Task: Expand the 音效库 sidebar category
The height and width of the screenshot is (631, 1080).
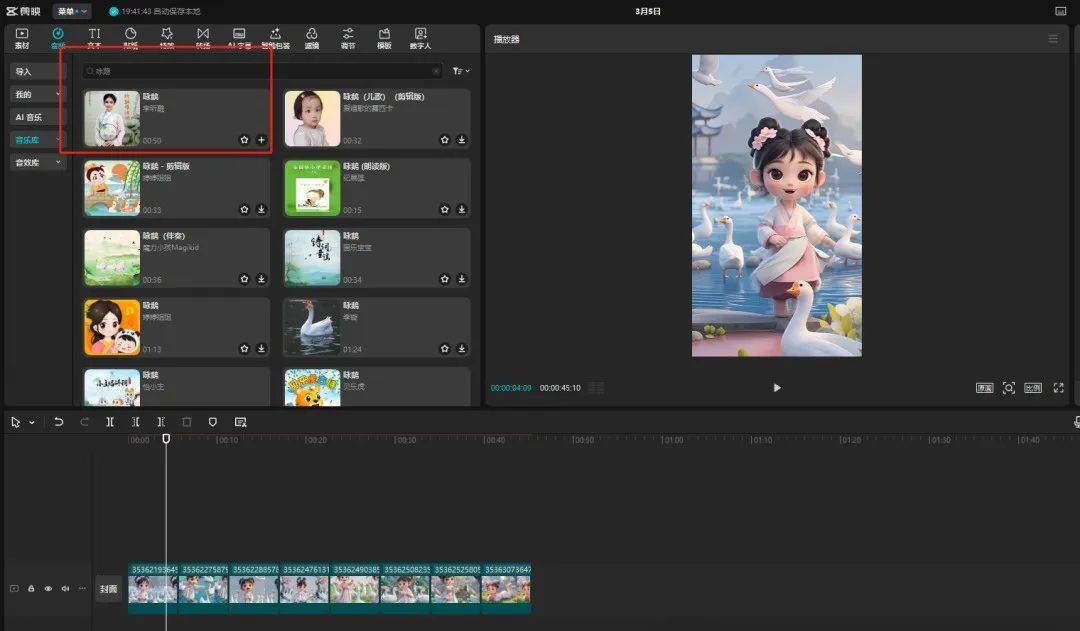Action: [x=36, y=162]
